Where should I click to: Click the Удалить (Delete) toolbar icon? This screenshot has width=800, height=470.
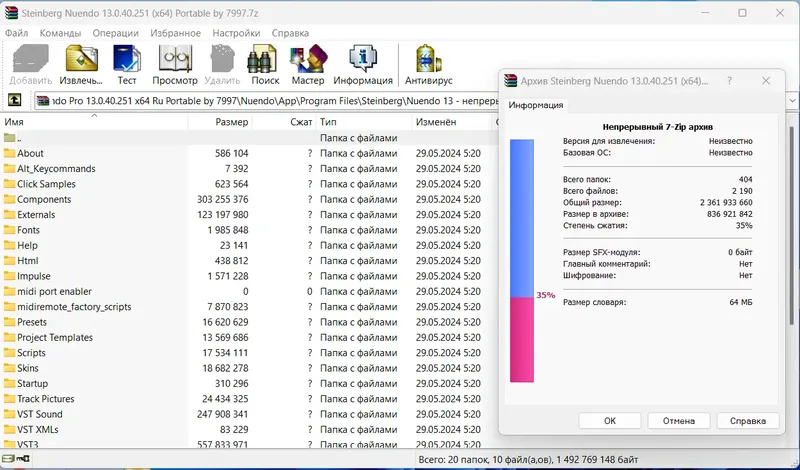222,65
